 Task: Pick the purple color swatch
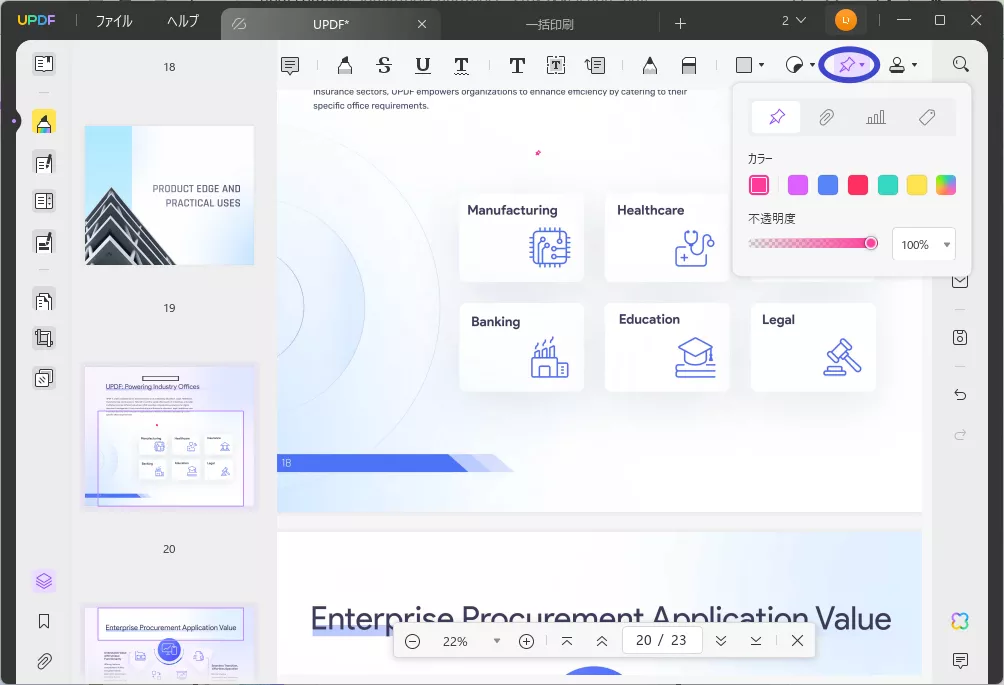(x=798, y=185)
